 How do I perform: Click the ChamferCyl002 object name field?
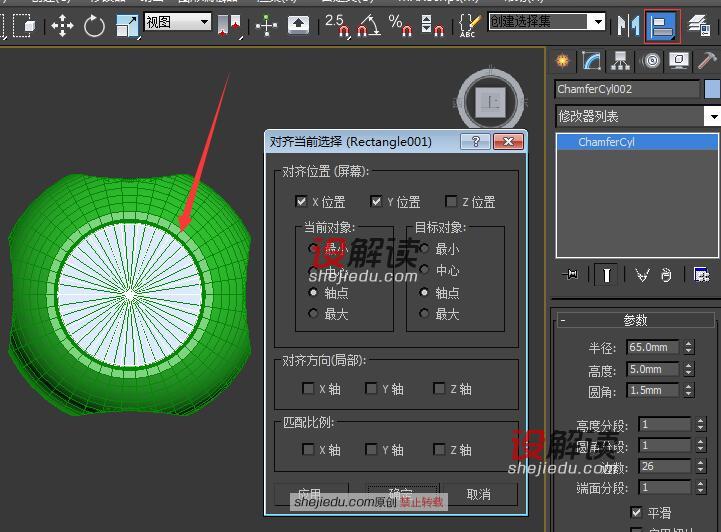coord(628,89)
